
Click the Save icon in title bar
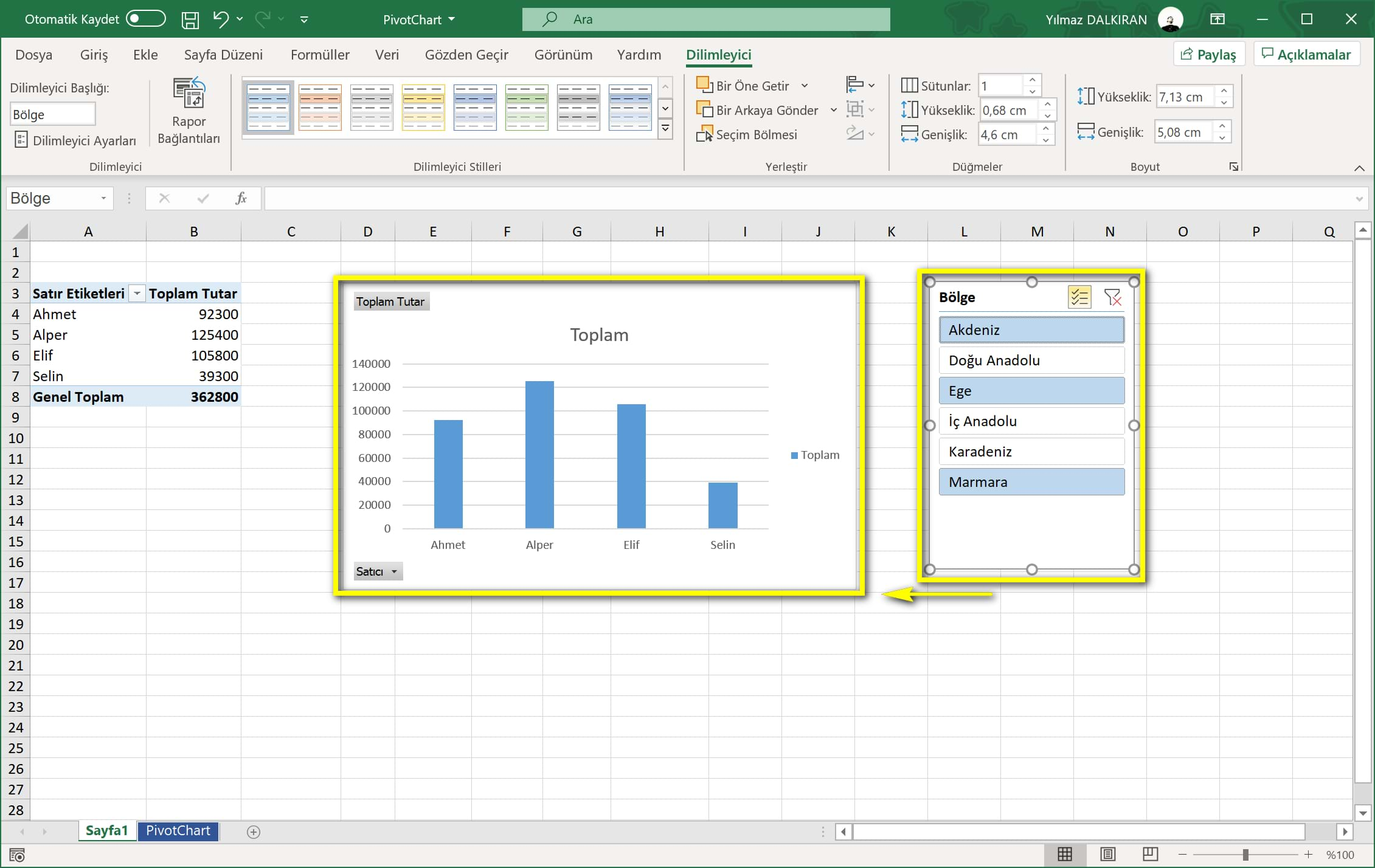click(190, 19)
